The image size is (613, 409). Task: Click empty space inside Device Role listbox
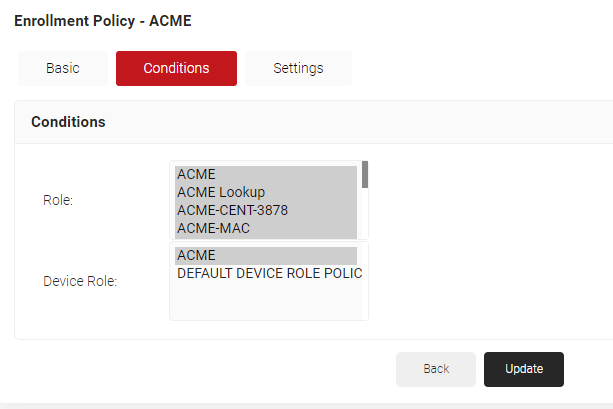pyautogui.click(x=268, y=301)
